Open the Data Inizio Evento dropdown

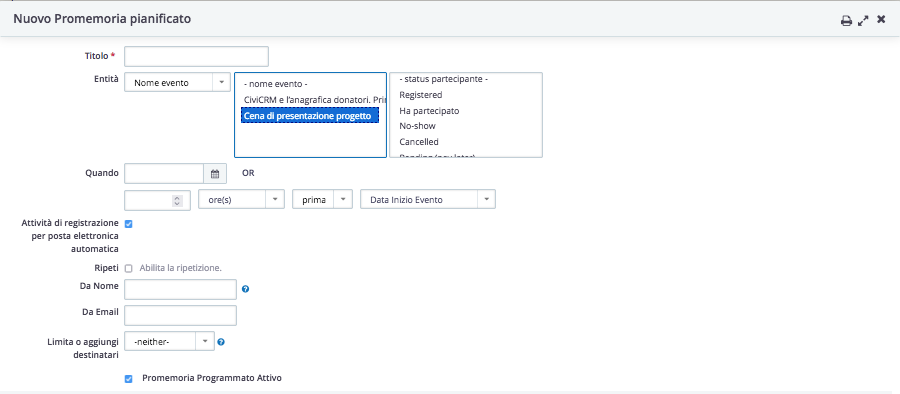pyautogui.click(x=428, y=200)
